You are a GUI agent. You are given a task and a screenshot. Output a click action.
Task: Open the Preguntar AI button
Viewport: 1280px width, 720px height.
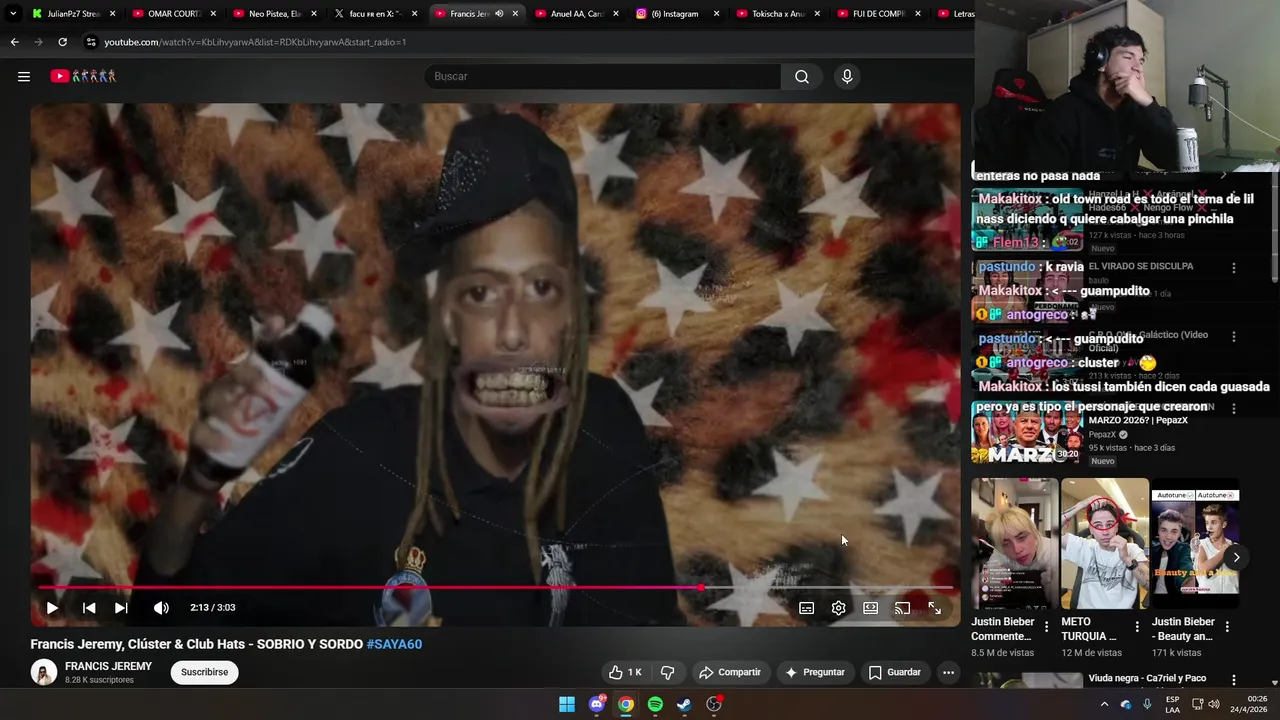[x=815, y=672]
